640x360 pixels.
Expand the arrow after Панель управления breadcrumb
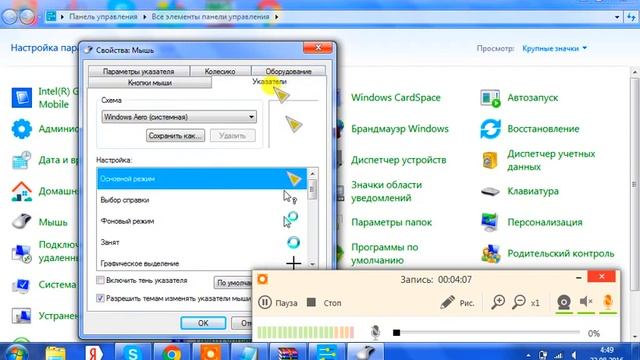pos(144,17)
